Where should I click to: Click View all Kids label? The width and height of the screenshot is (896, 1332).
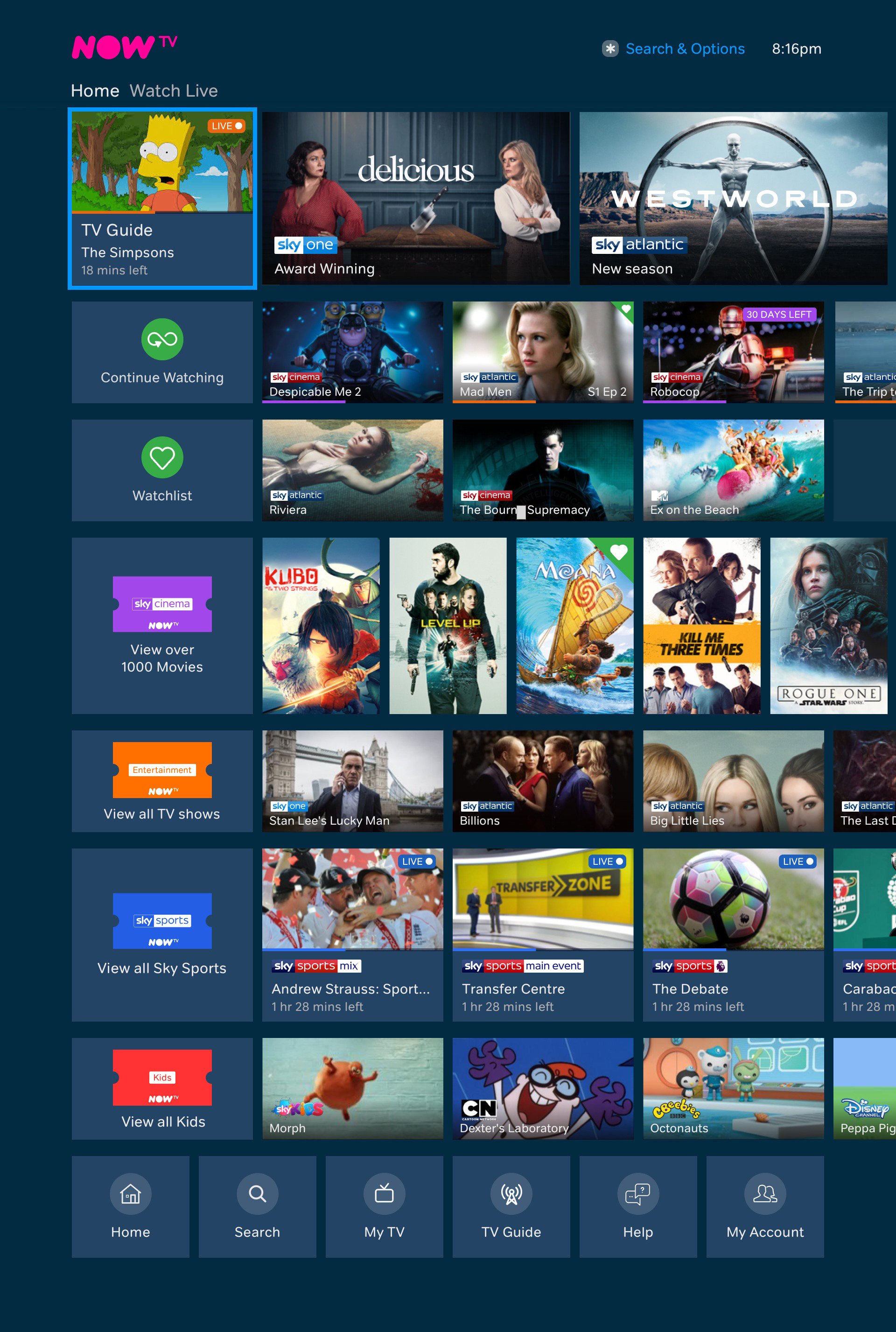pyautogui.click(x=163, y=1122)
